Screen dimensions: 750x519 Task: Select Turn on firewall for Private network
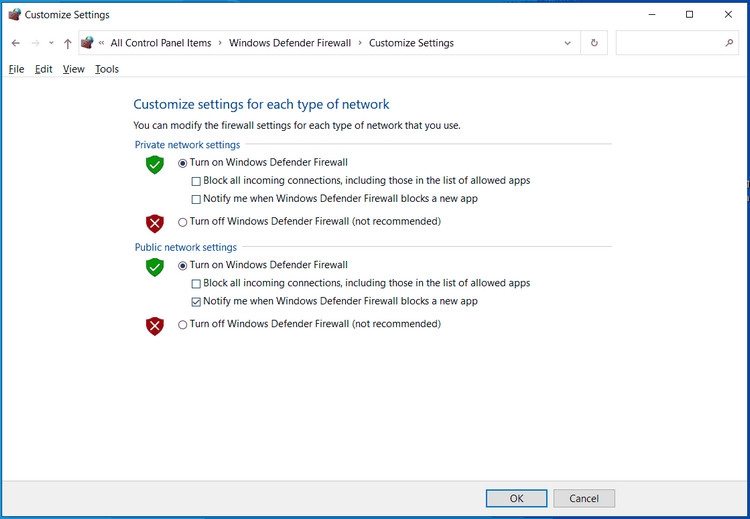click(x=182, y=163)
